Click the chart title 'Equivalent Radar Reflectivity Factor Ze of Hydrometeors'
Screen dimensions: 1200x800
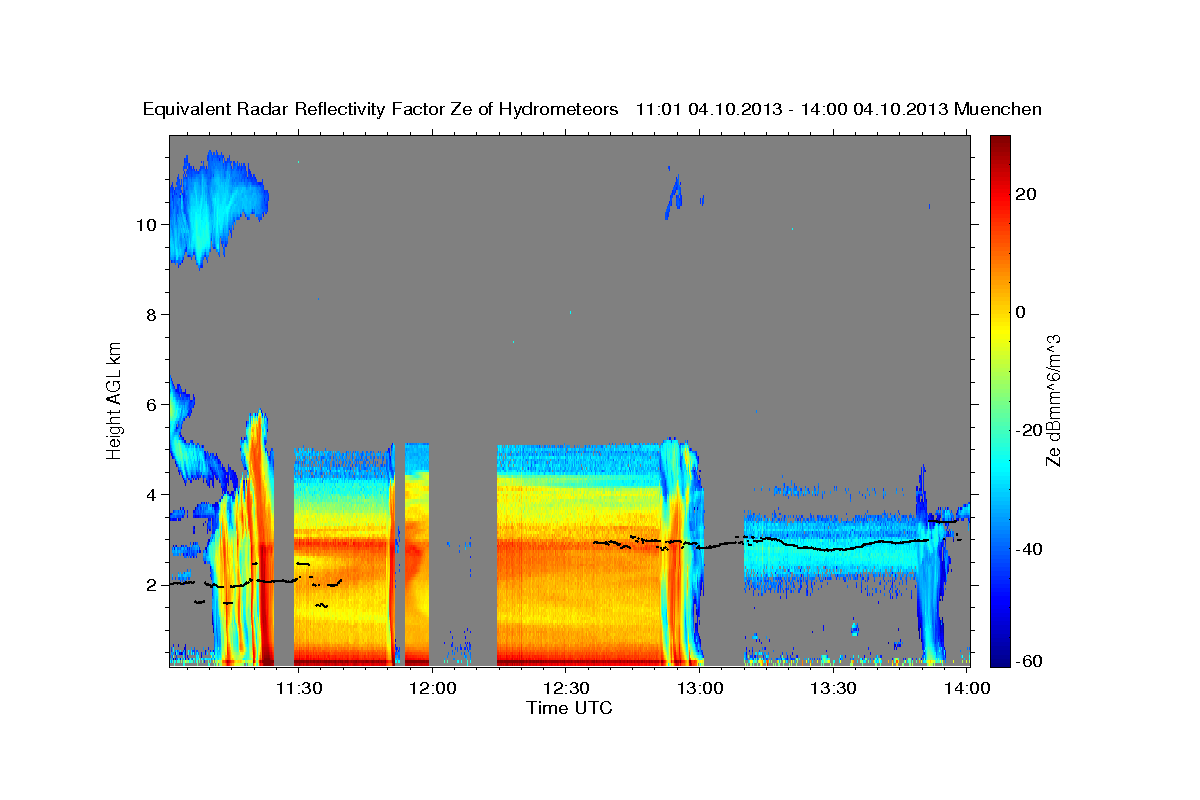click(x=381, y=110)
